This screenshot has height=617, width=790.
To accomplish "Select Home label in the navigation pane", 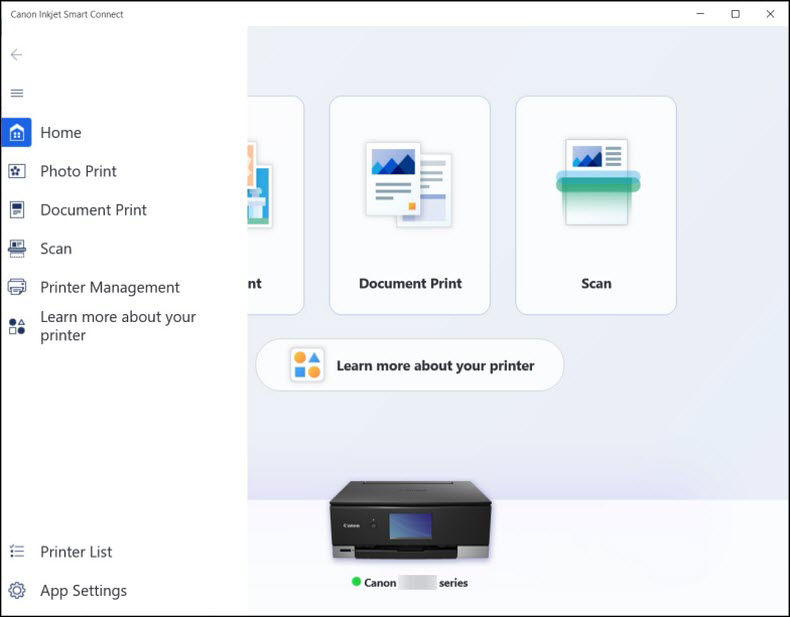I will (60, 132).
